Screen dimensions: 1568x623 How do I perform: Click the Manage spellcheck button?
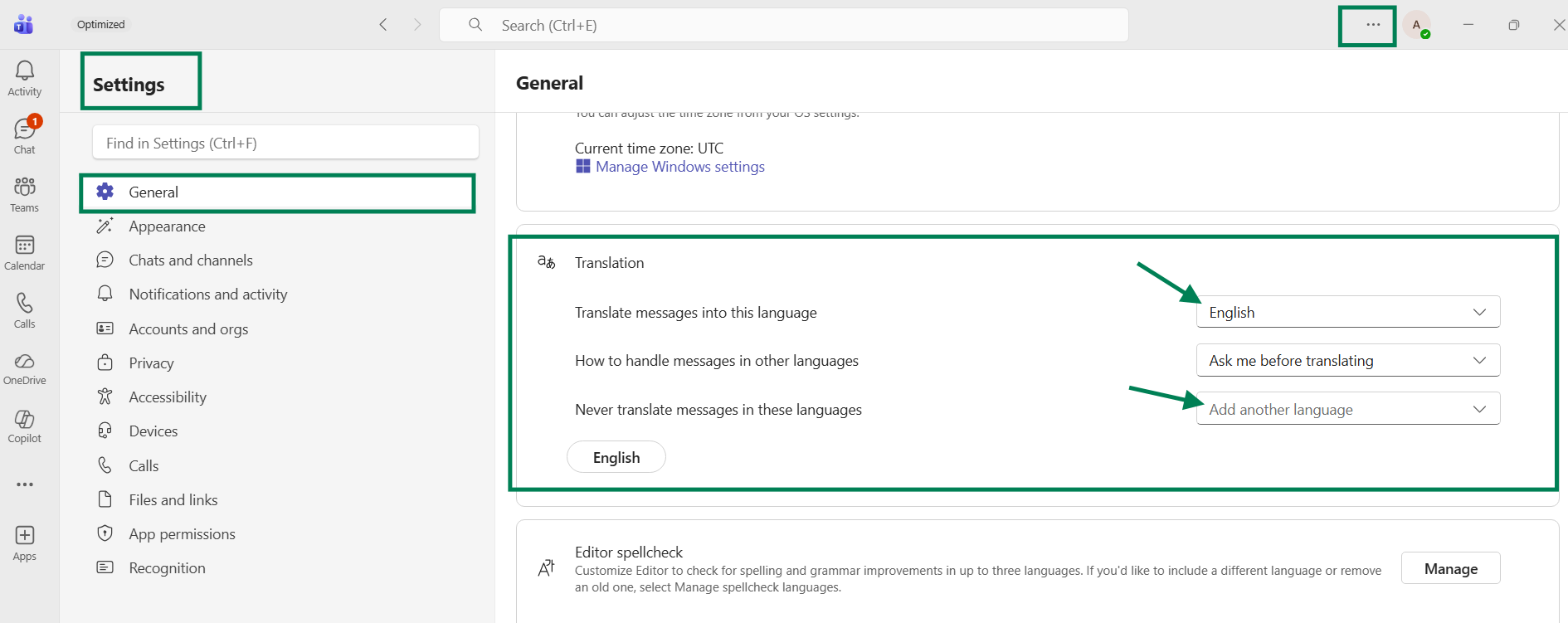(x=1451, y=568)
